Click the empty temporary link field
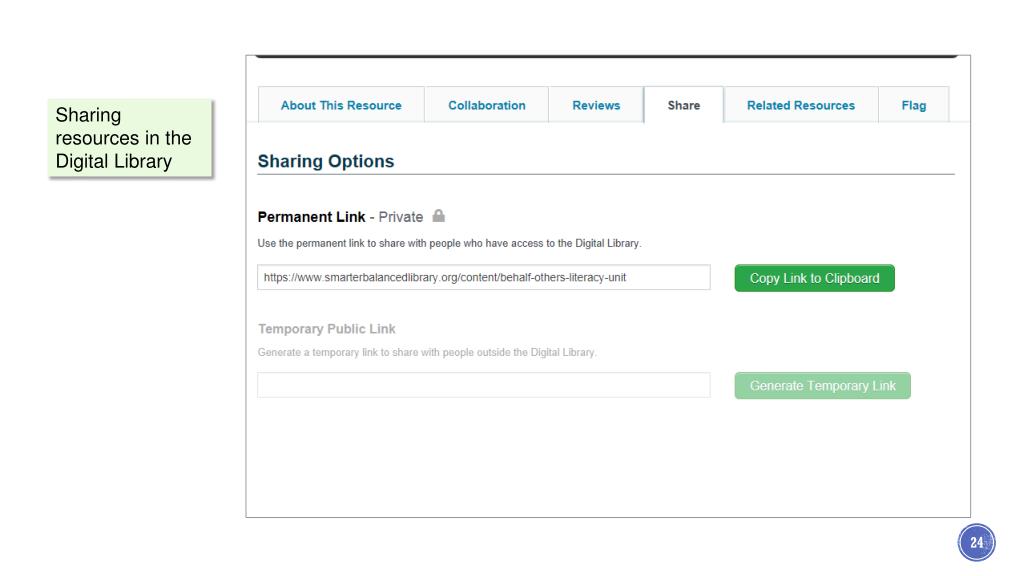 [484, 385]
